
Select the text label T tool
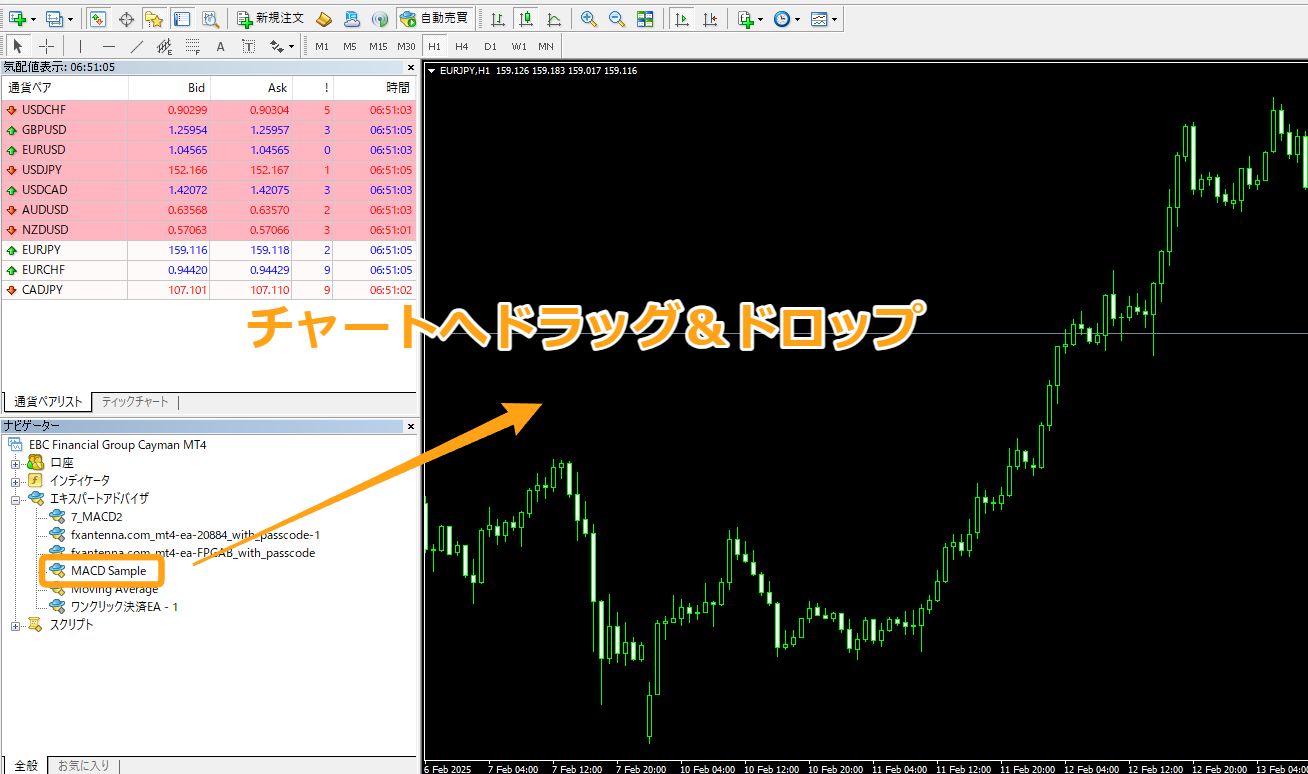pos(249,46)
